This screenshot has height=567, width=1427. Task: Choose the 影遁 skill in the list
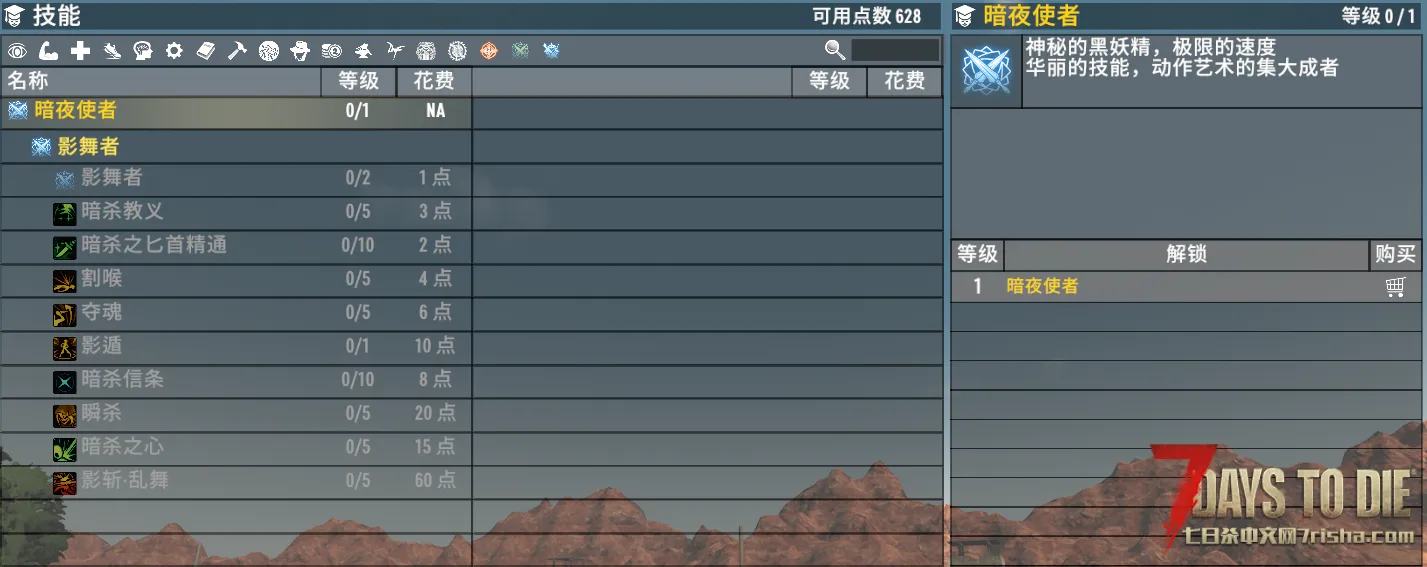click(x=102, y=346)
